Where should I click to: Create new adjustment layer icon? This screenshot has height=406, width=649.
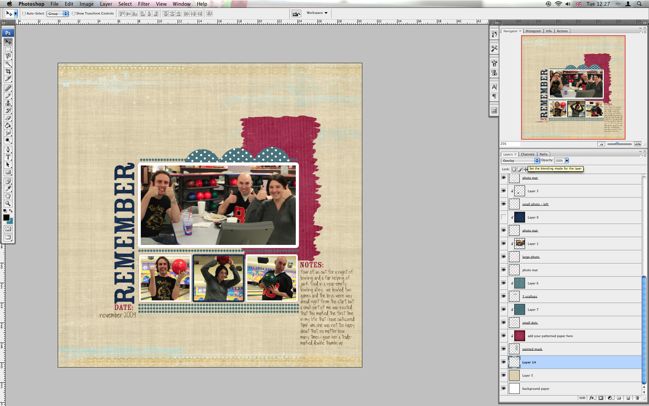pyautogui.click(x=610, y=398)
